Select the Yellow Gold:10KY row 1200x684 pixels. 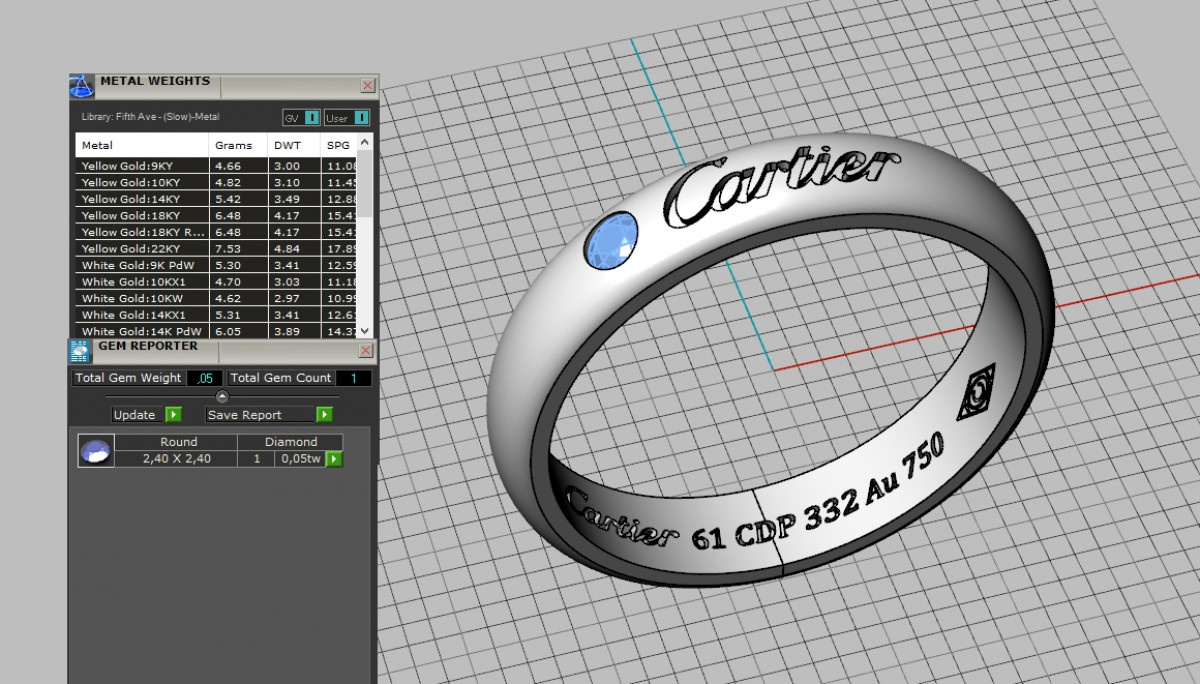(217, 183)
